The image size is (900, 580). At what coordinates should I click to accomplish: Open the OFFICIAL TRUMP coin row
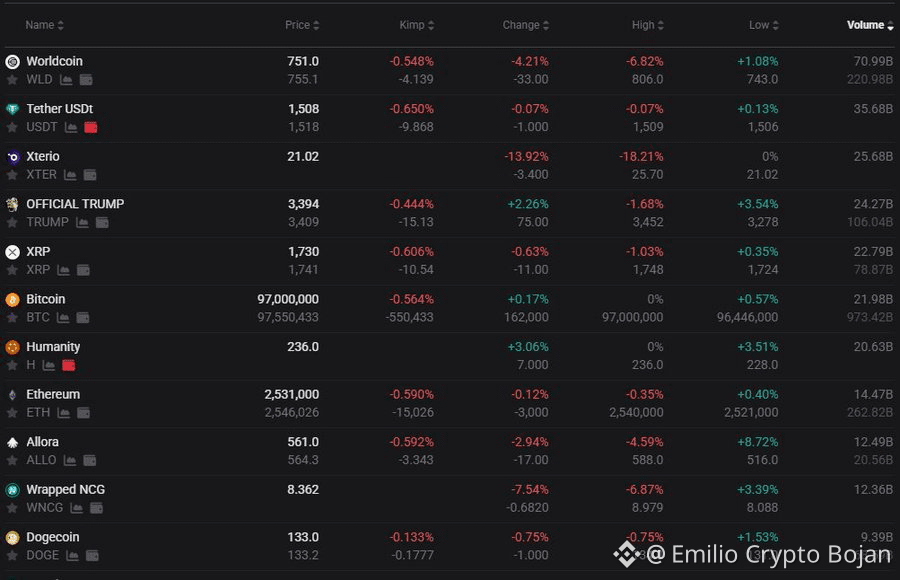pos(450,213)
